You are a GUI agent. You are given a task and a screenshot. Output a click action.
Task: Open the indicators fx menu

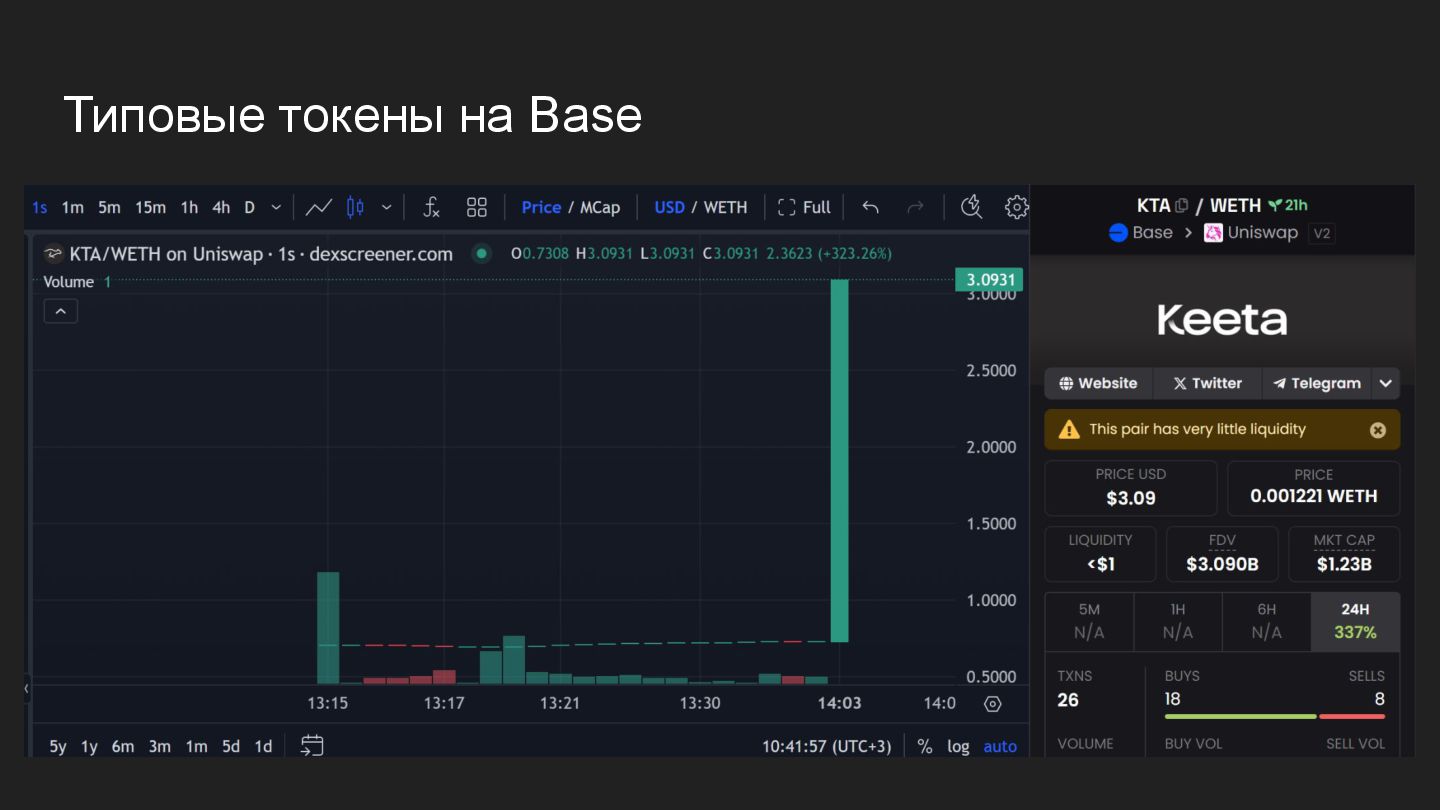click(x=431, y=208)
